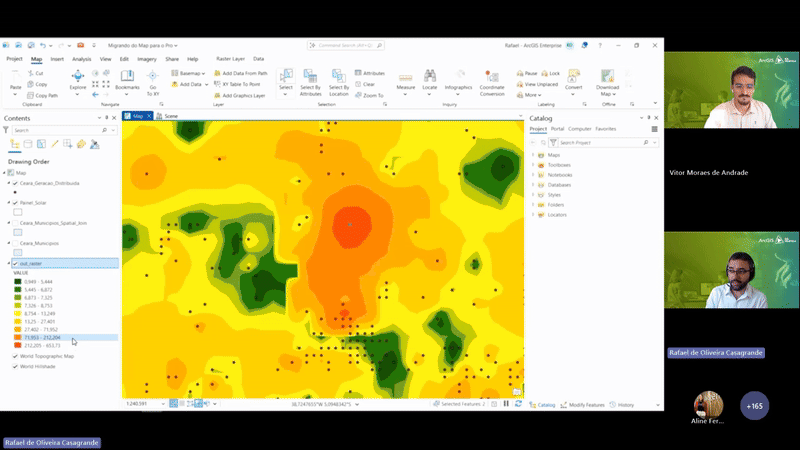
Task: Open the Bookmarks gallery
Action: click(127, 80)
